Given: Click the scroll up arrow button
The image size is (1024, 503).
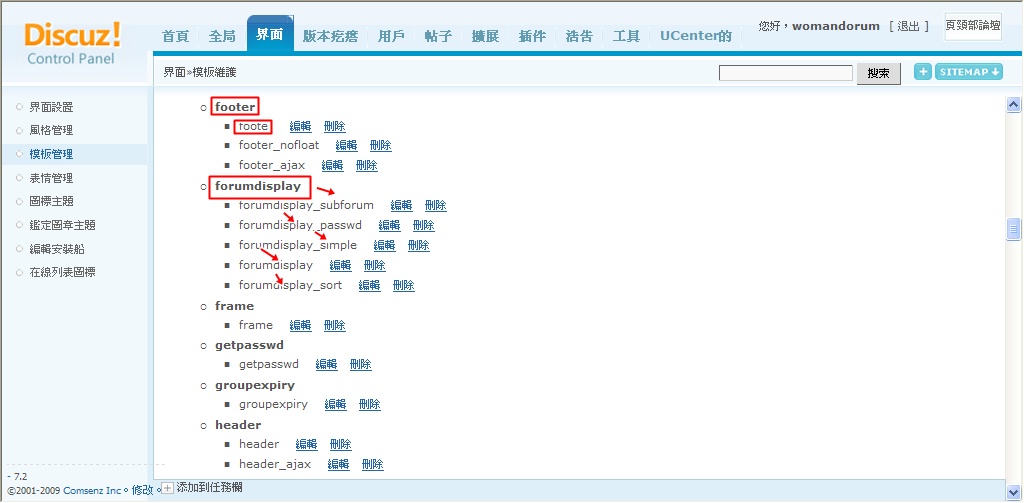Looking at the screenshot, I should pos(1013,105).
